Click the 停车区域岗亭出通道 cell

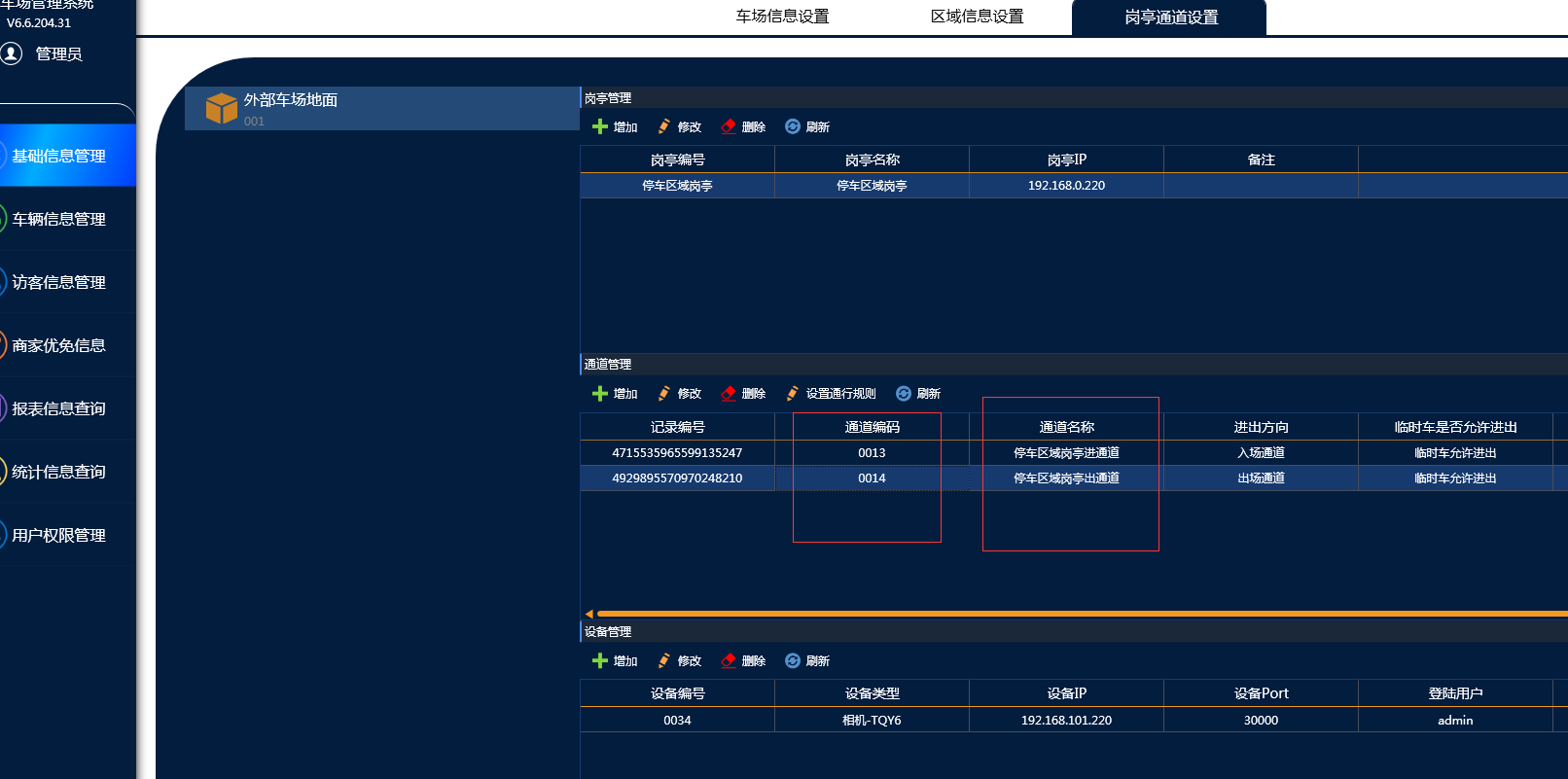point(1067,478)
